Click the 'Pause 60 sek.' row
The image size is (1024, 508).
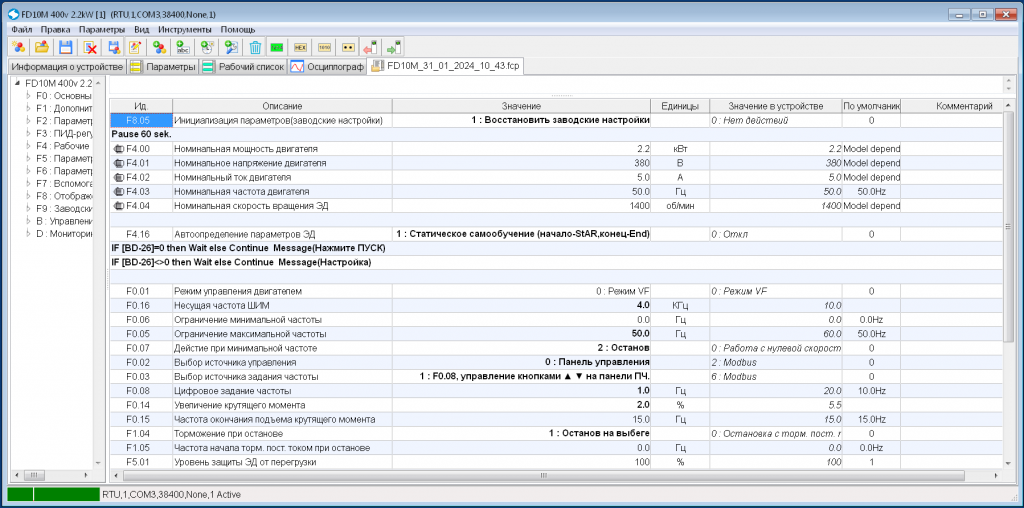(555, 135)
